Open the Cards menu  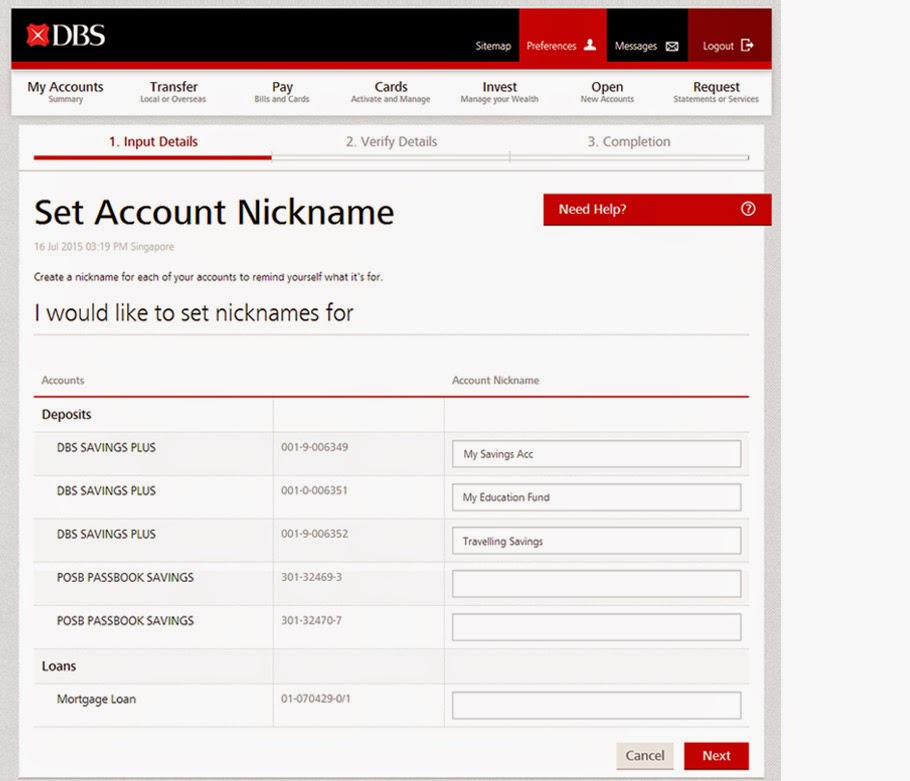click(x=391, y=92)
